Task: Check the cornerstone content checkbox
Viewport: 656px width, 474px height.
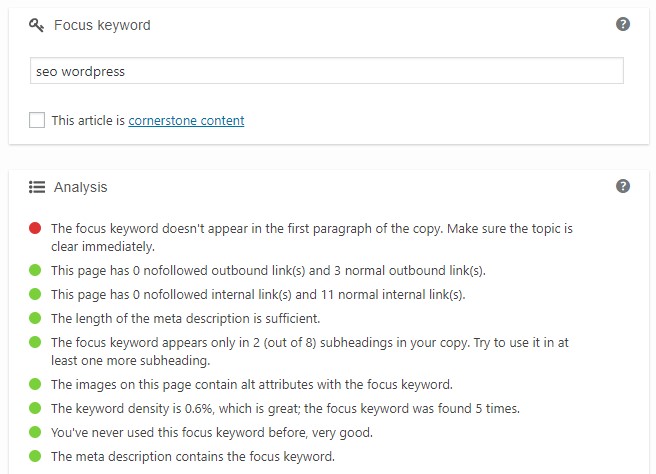Action: point(37,120)
